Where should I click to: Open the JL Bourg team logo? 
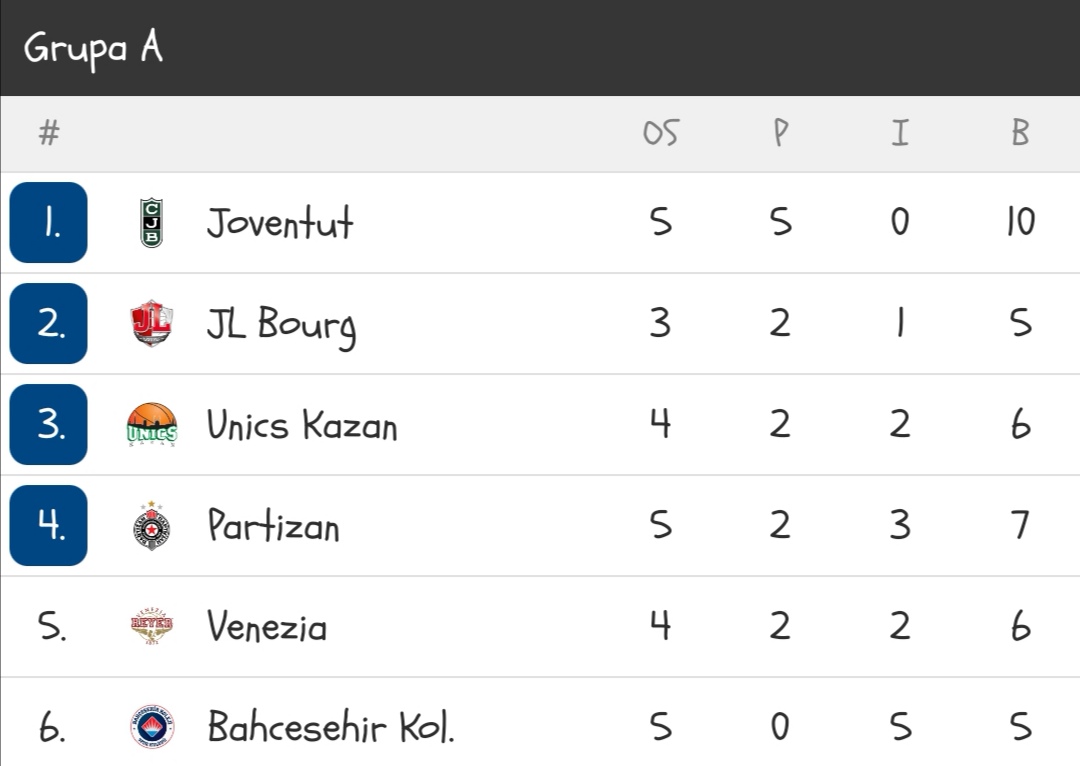click(152, 323)
